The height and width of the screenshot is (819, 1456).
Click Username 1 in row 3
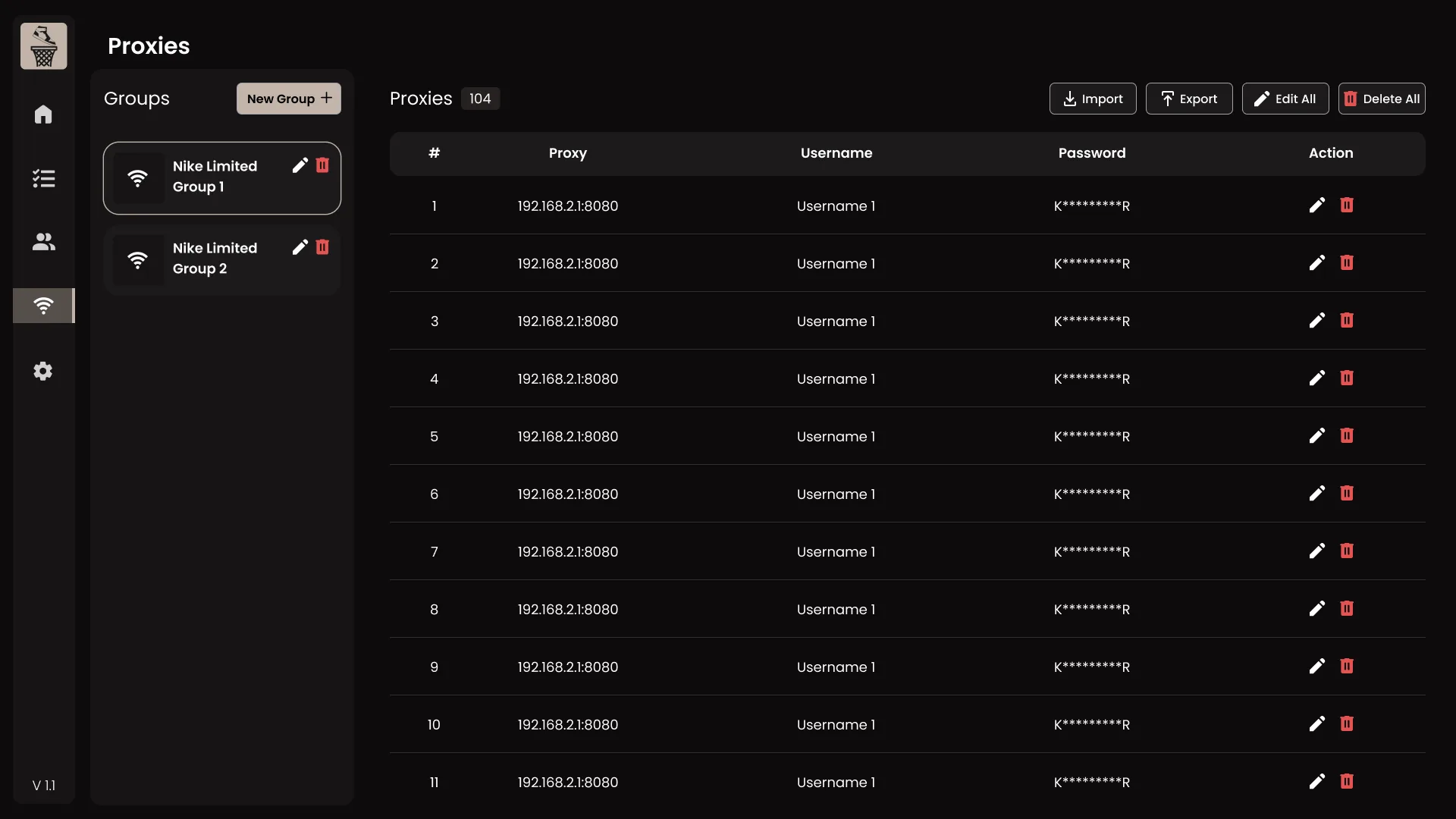tap(836, 322)
